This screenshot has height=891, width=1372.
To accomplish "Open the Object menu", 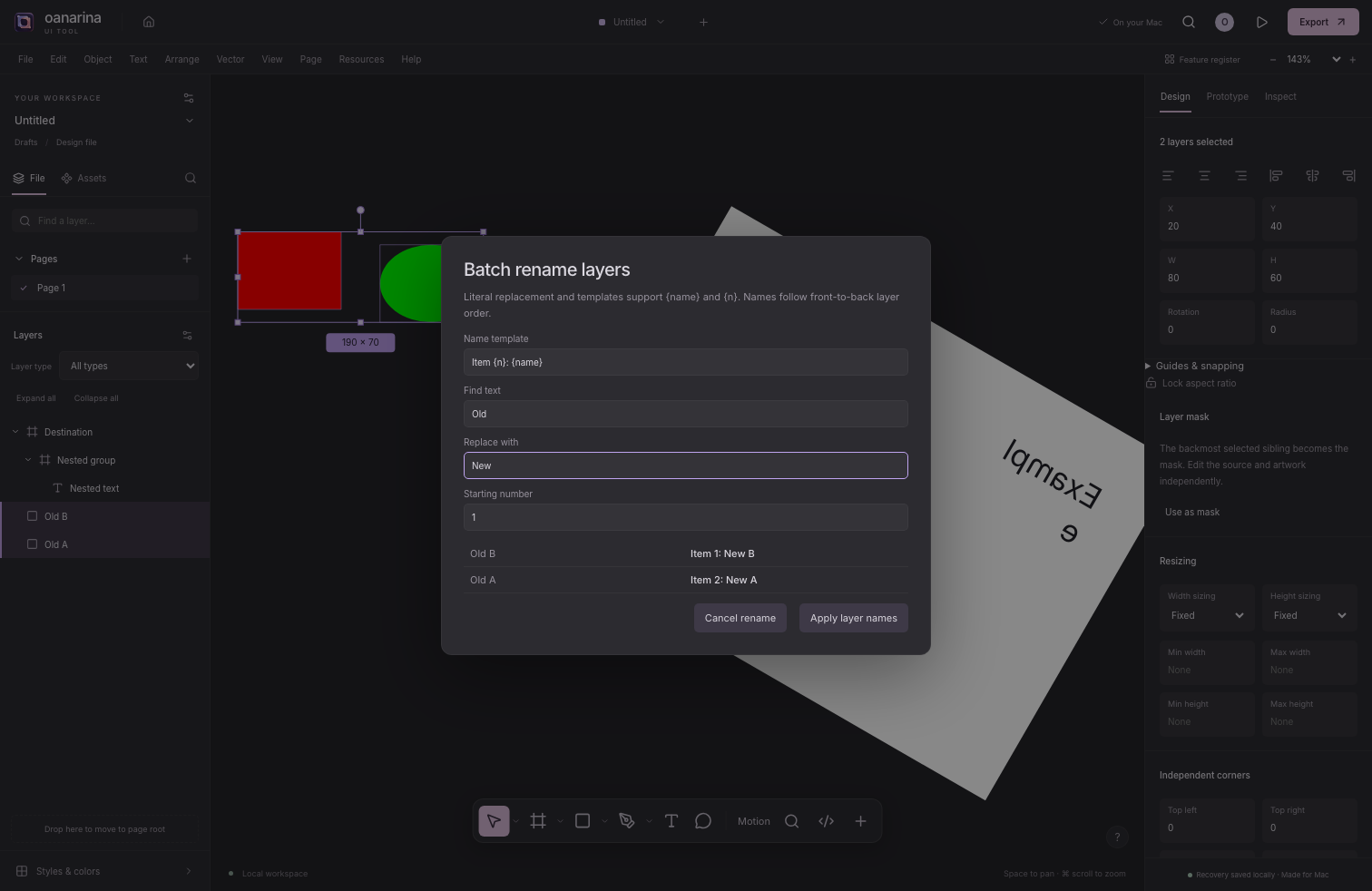I will 98,59.
